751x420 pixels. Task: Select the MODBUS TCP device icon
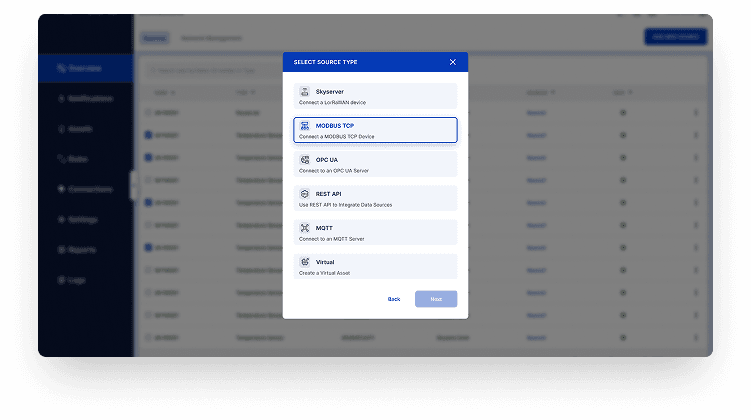coord(306,125)
